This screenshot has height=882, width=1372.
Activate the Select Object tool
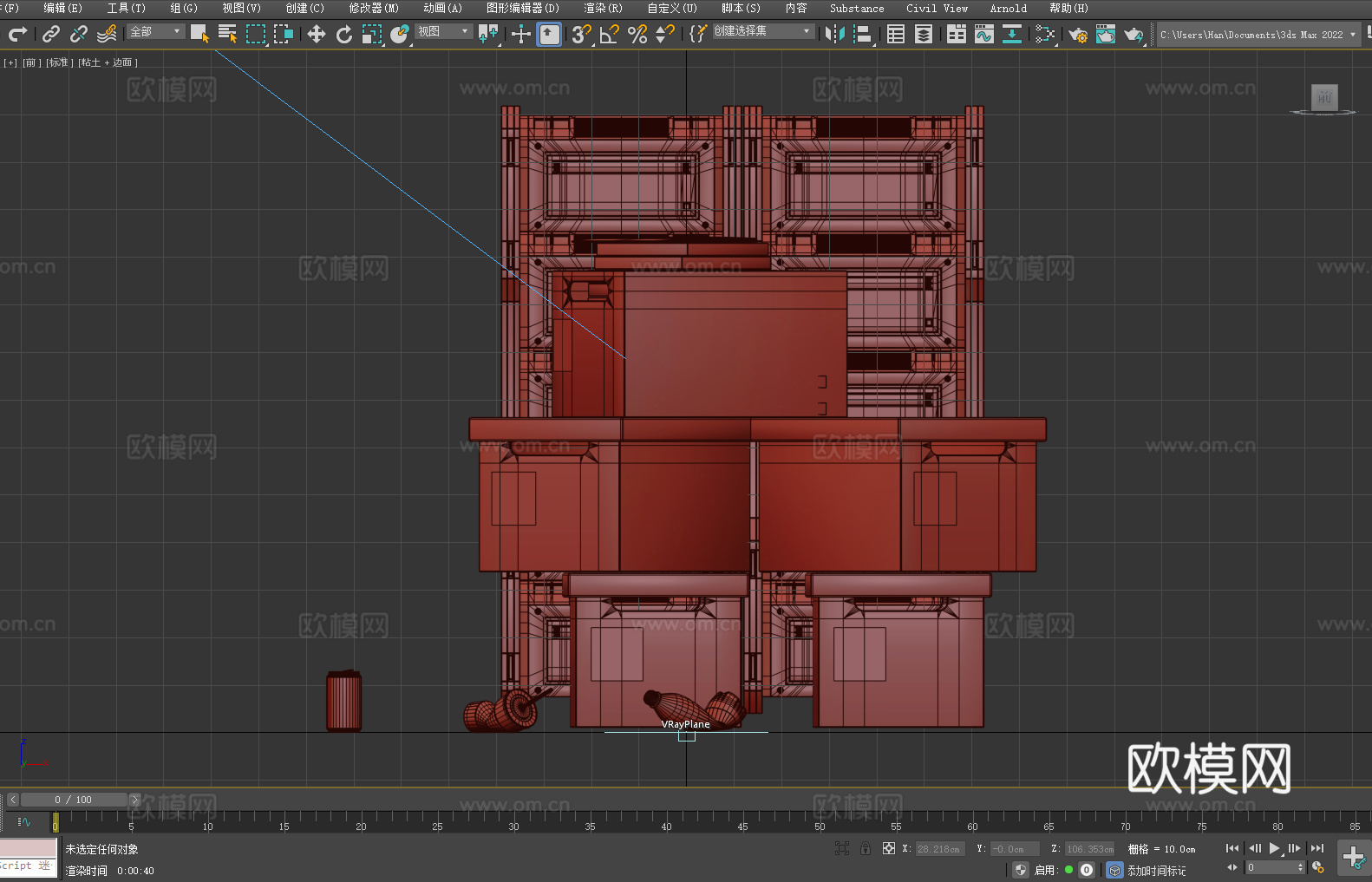[199, 34]
